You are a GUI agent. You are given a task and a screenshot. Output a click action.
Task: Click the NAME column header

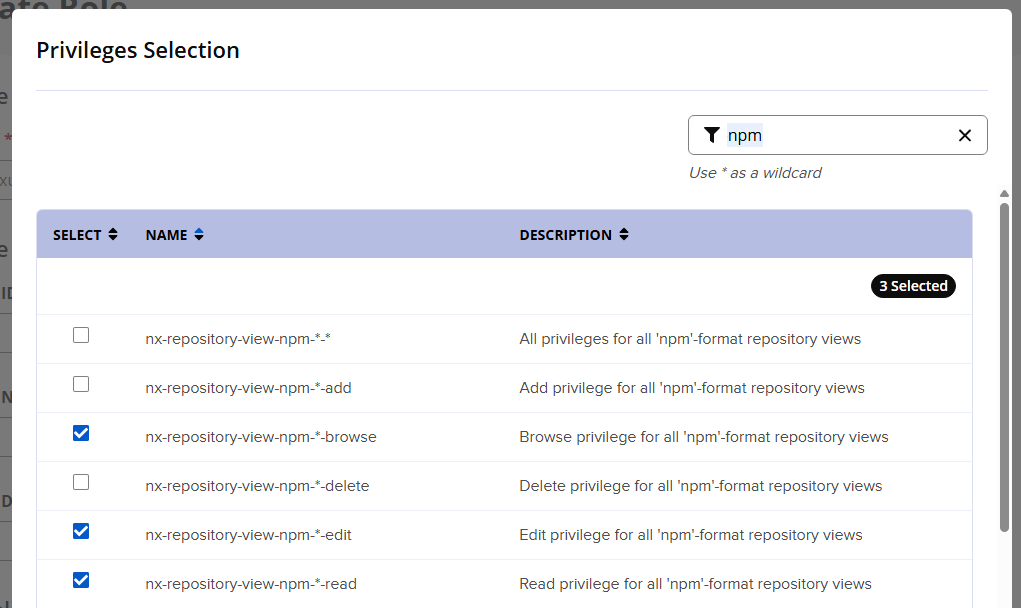point(166,235)
